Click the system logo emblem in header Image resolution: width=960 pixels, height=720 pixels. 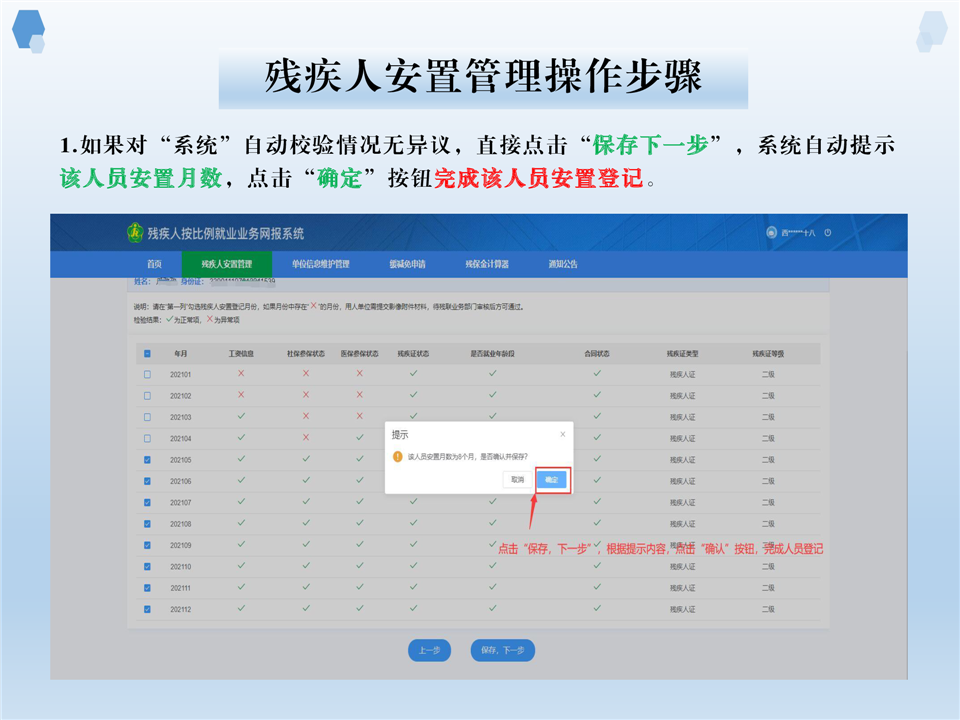point(135,233)
